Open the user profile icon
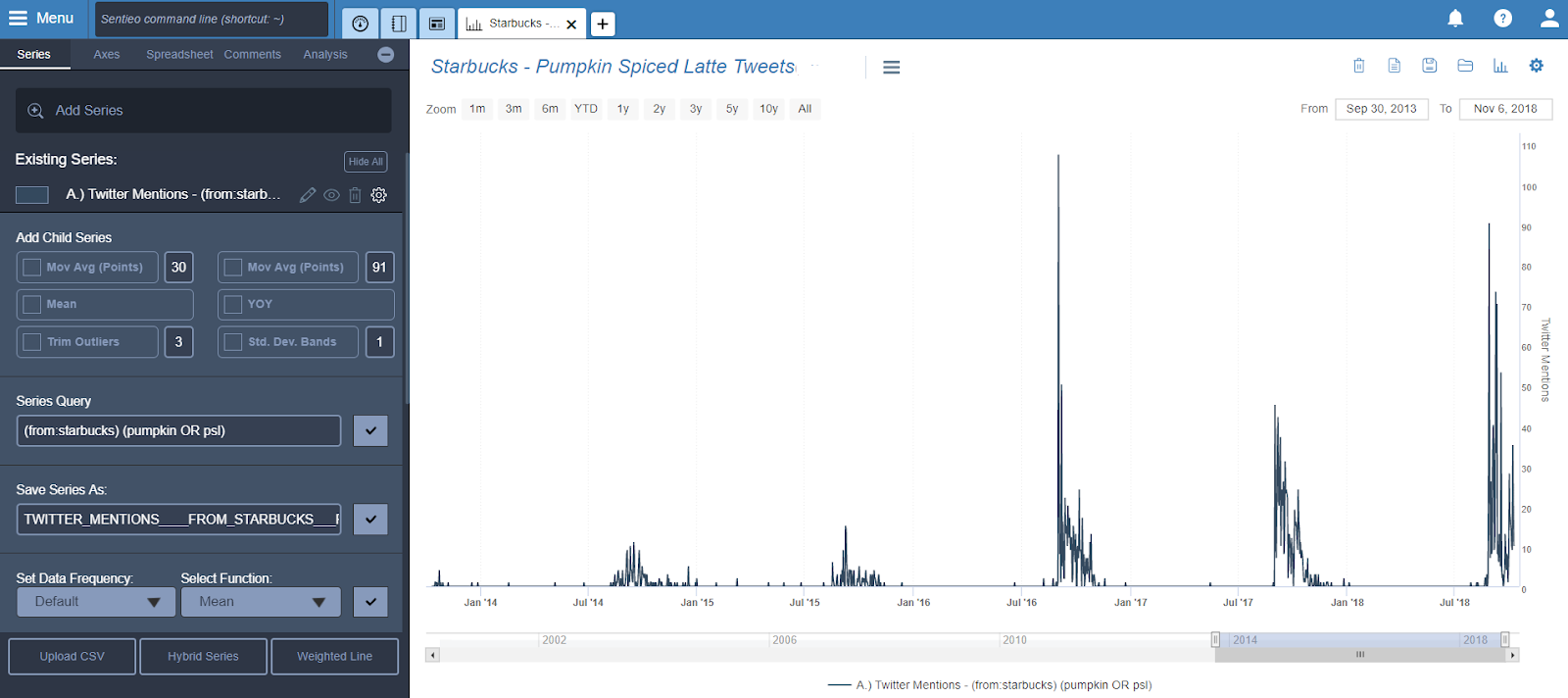Image resolution: width=1568 pixels, height=698 pixels. (1549, 18)
